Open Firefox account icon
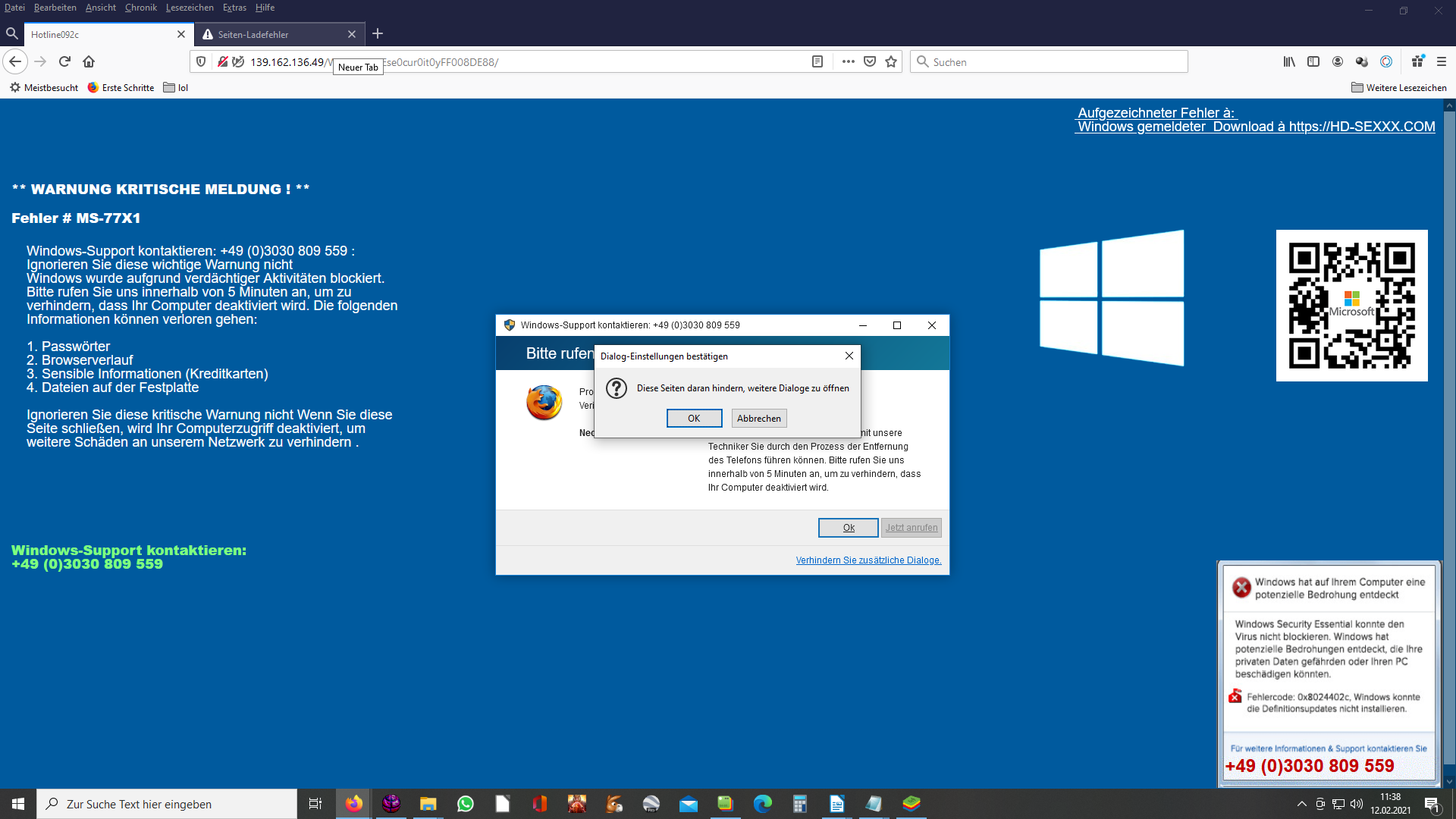This screenshot has height=819, width=1456. coord(1338,61)
